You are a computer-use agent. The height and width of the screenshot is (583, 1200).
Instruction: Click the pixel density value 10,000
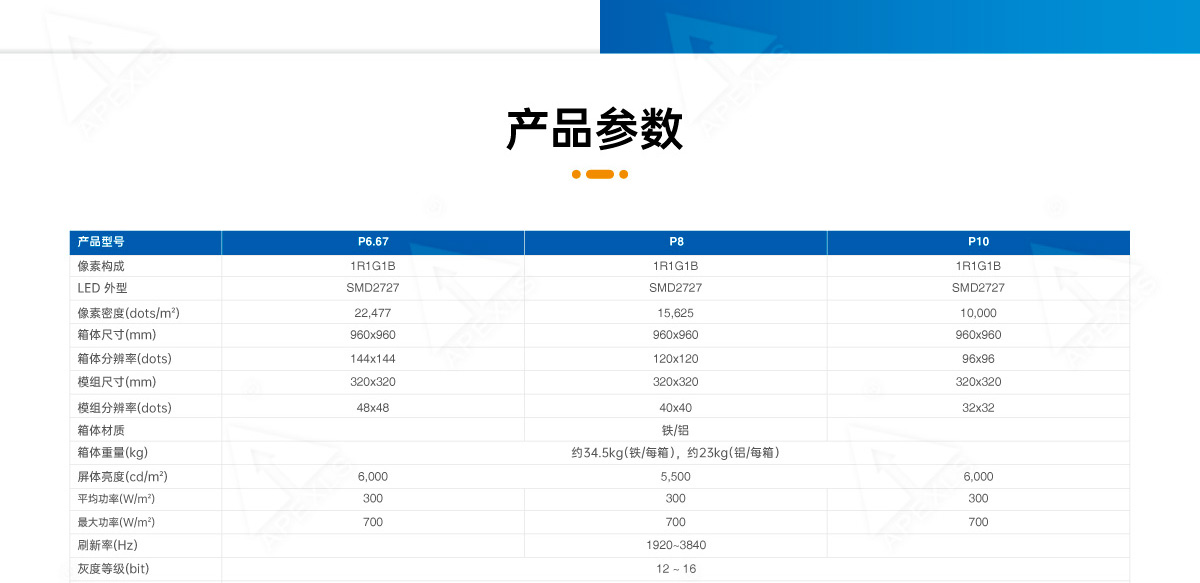click(979, 313)
